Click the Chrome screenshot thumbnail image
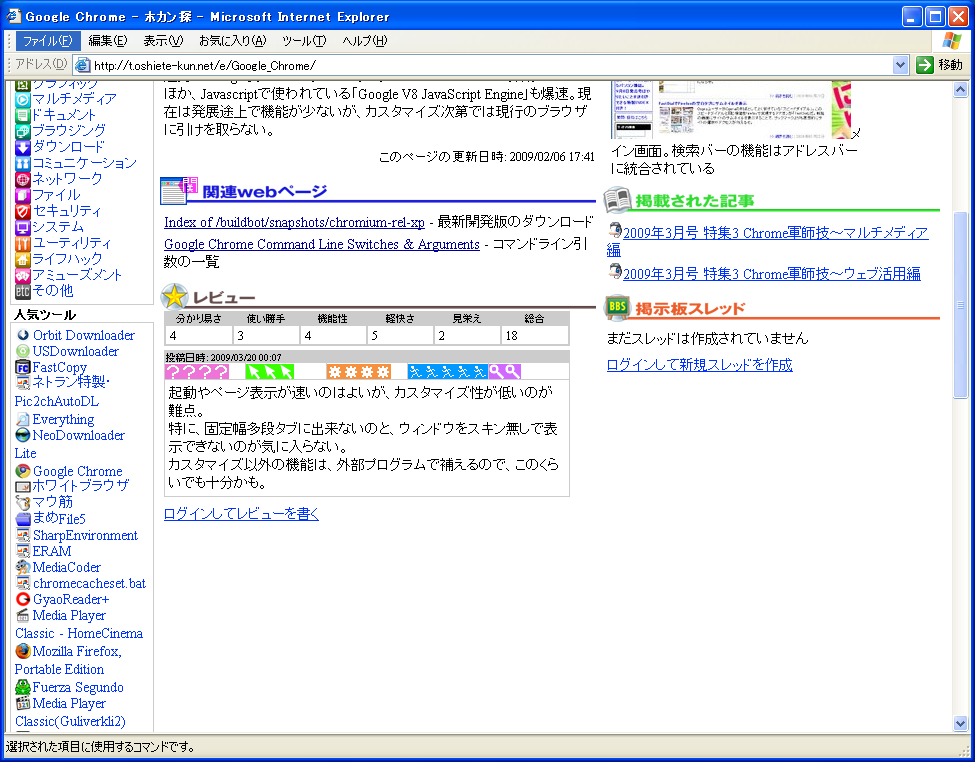975x762 pixels. [731, 109]
